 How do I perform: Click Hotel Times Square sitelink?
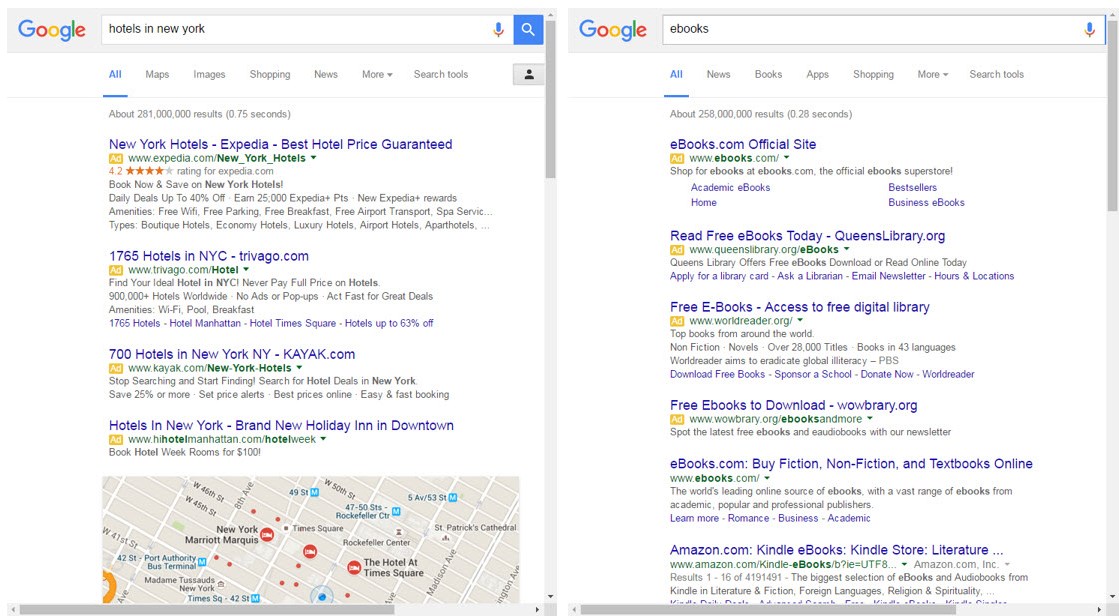click(x=293, y=323)
